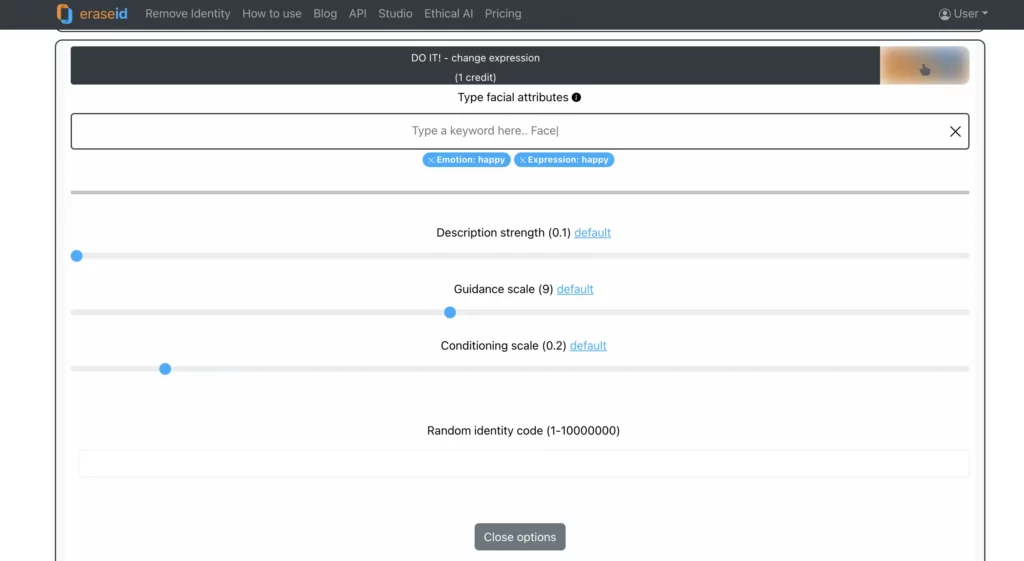1024x561 pixels.
Task: Go to the How to use page
Action: (271, 14)
